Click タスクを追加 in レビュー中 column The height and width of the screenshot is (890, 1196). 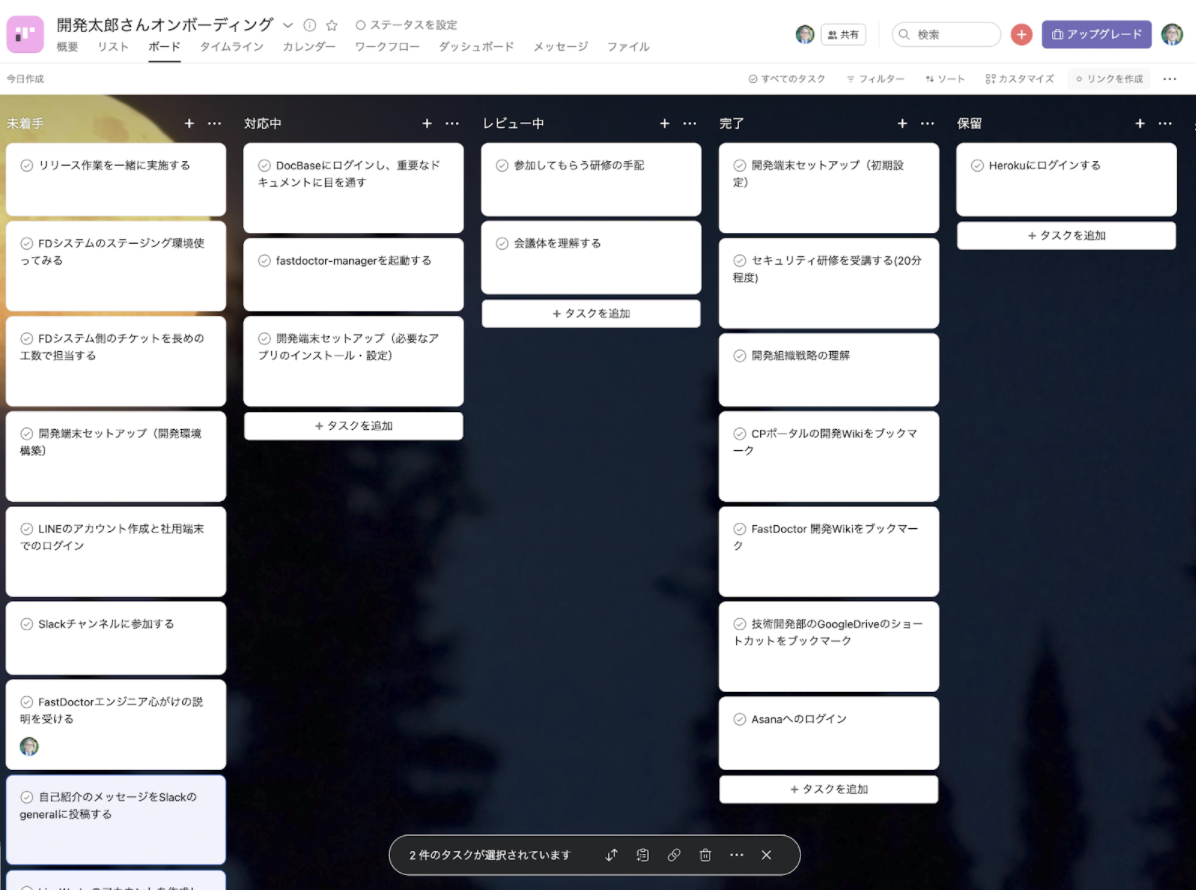(x=591, y=313)
